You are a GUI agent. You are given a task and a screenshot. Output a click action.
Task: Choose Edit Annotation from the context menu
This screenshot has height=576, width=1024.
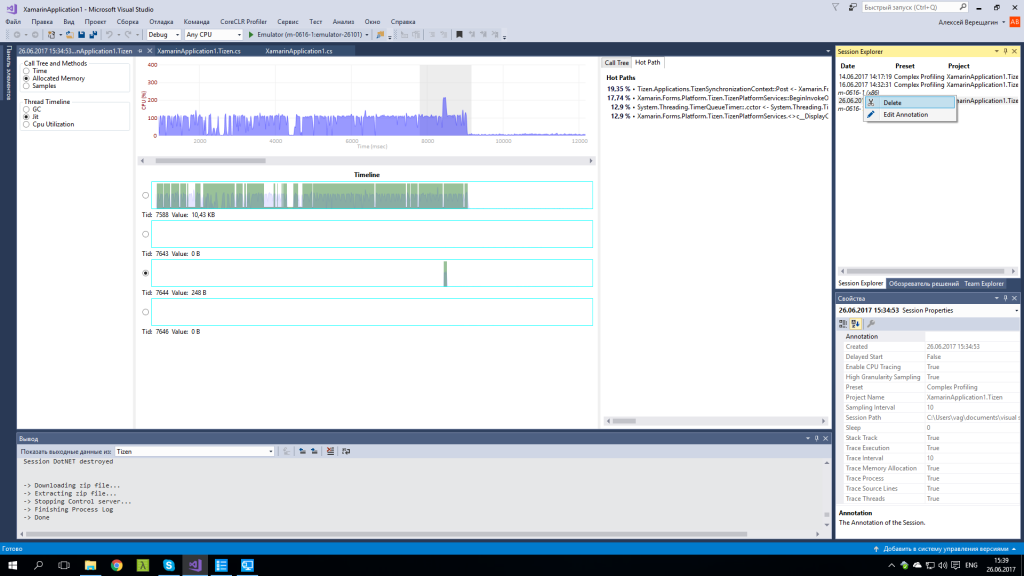pyautogui.click(x=910, y=115)
